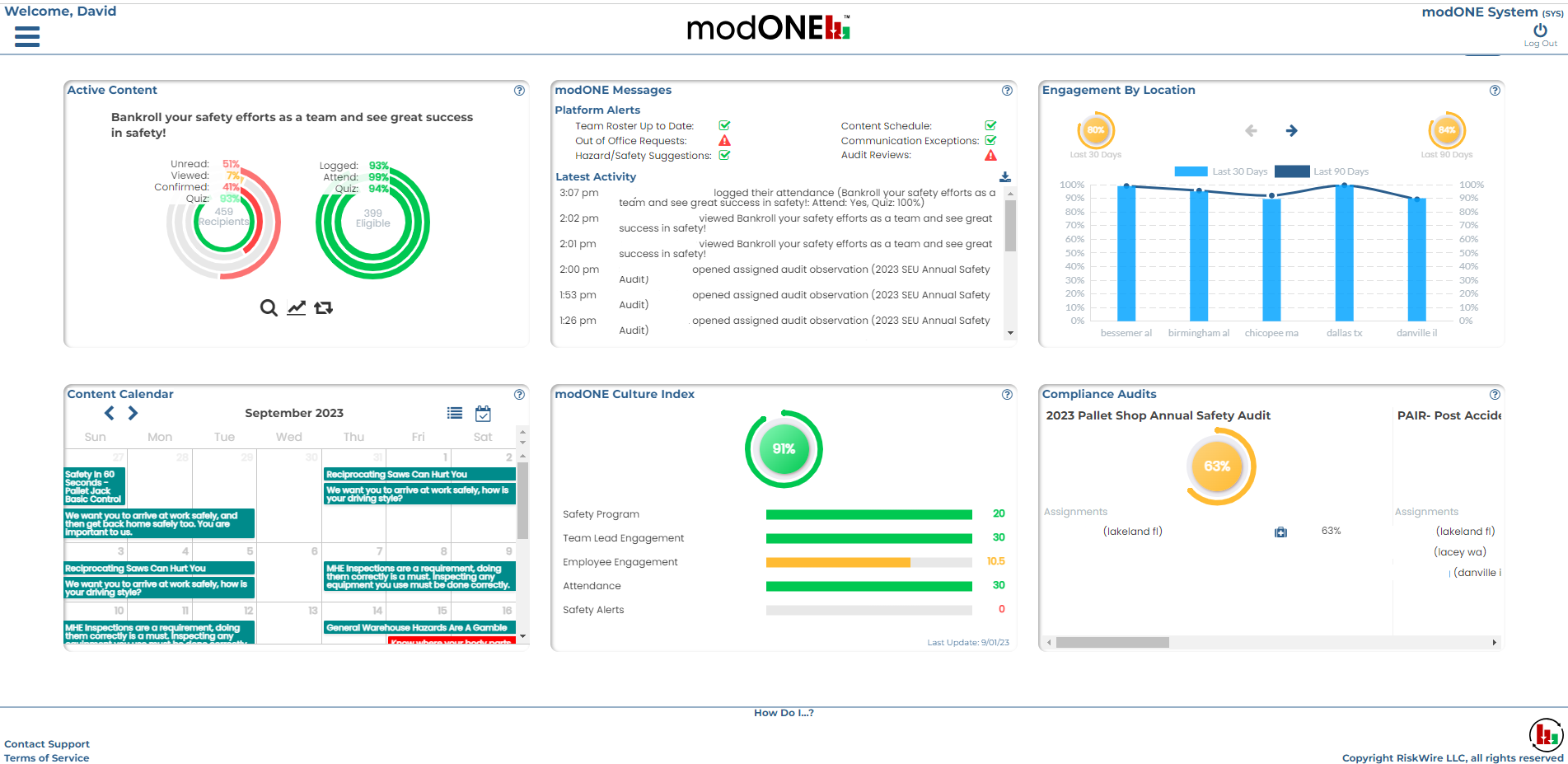Screen dimensions: 1568x764
Task: Click the chicopee ma location label
Action: [x=1271, y=333]
